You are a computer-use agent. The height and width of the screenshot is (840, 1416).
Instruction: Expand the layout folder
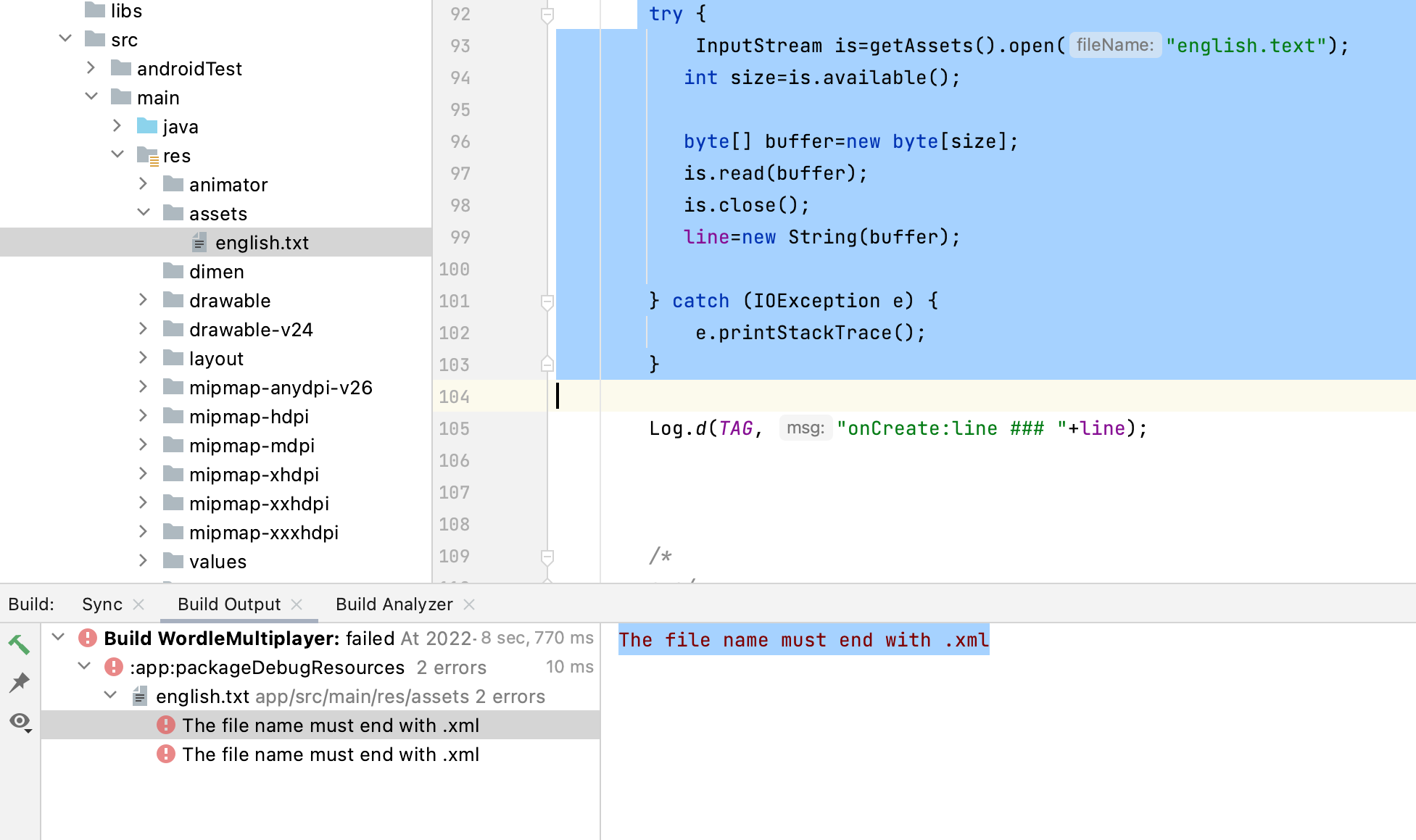tap(143, 357)
